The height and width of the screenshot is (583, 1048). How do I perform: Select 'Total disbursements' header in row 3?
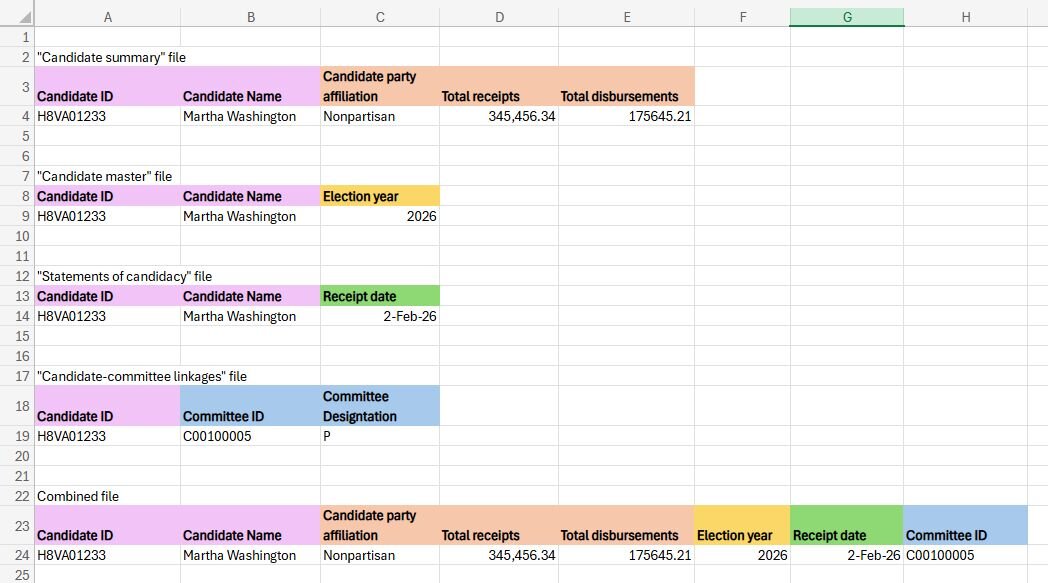(x=627, y=86)
